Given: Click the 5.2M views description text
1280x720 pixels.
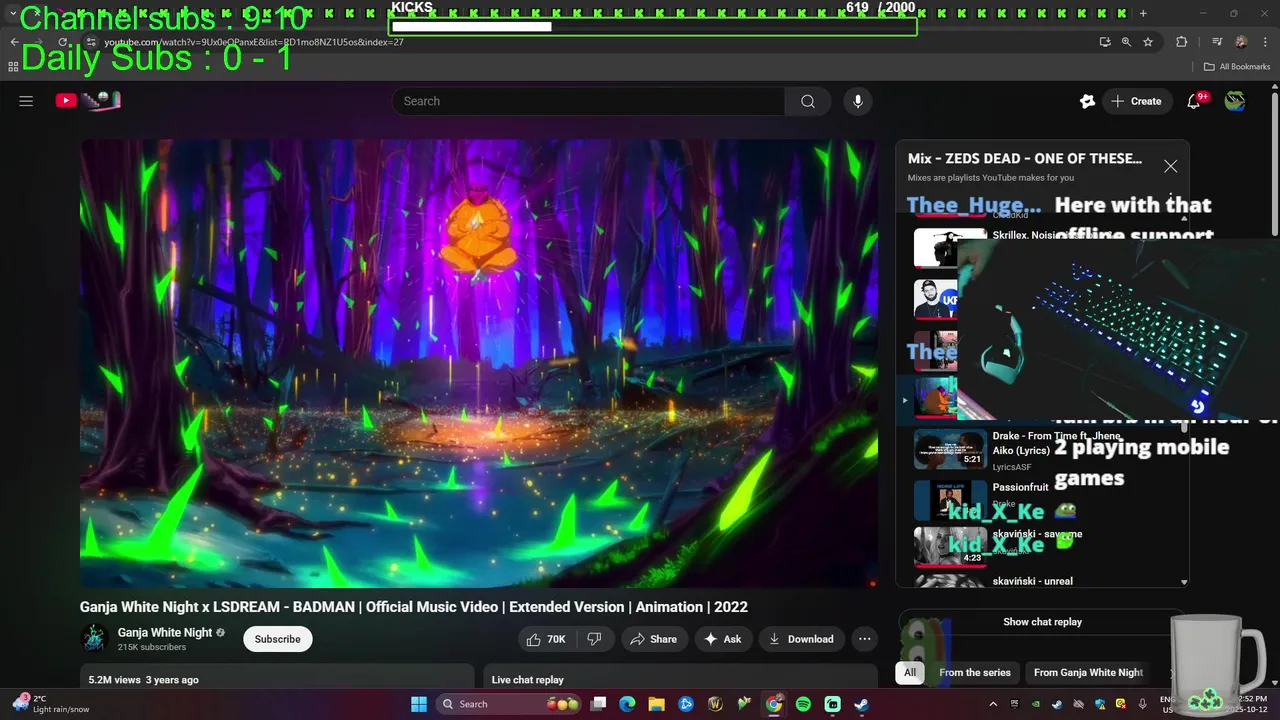Looking at the screenshot, I should [x=143, y=680].
